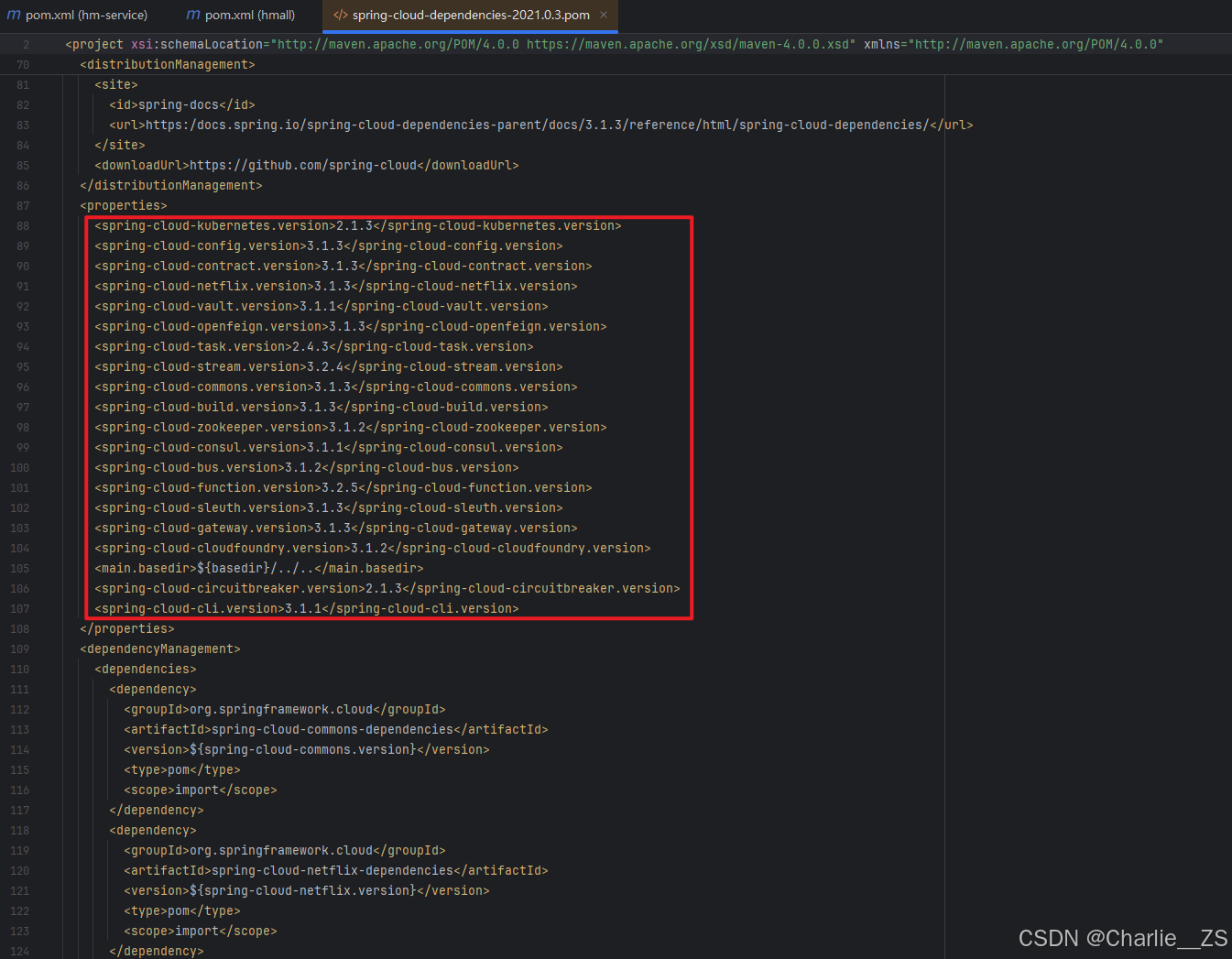Click spring-cloud-cloudfoundry.version line

click(373, 548)
